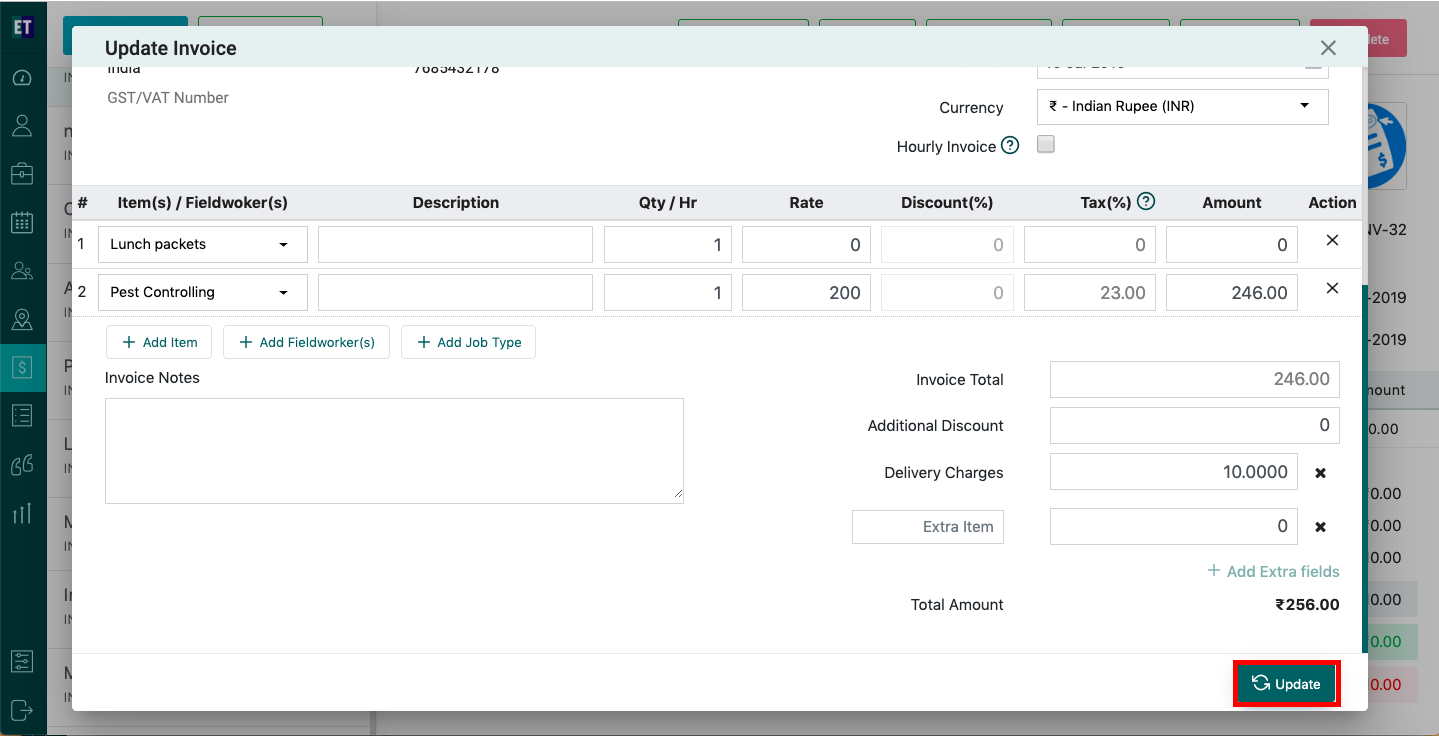Open the single user icon in sidebar
The image size is (1439, 736).
click(22, 126)
